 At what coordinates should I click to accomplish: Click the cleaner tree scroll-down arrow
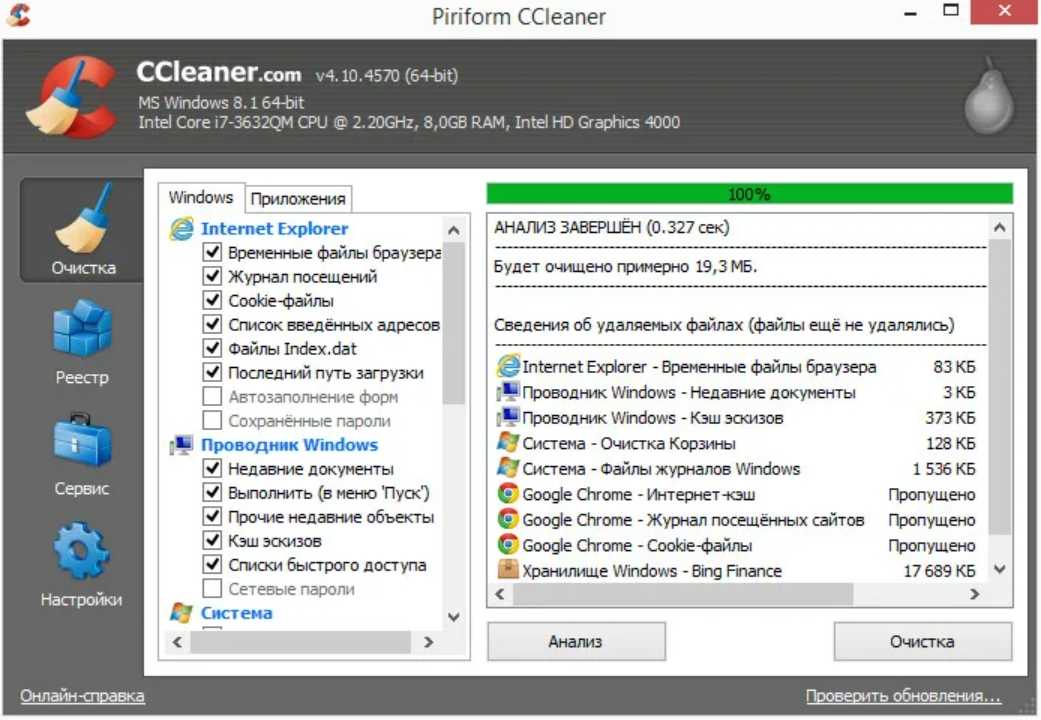pos(454,616)
